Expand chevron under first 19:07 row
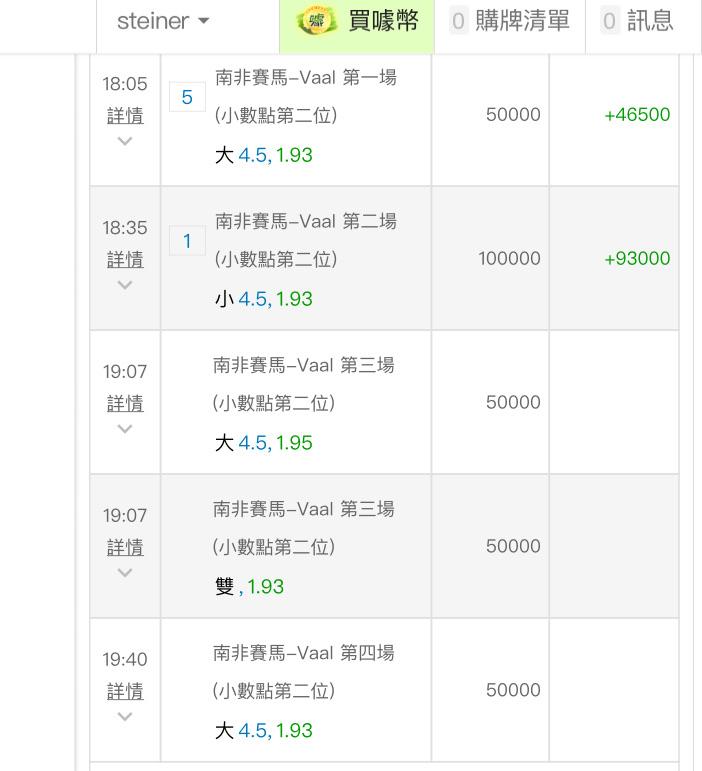 pyautogui.click(x=125, y=429)
